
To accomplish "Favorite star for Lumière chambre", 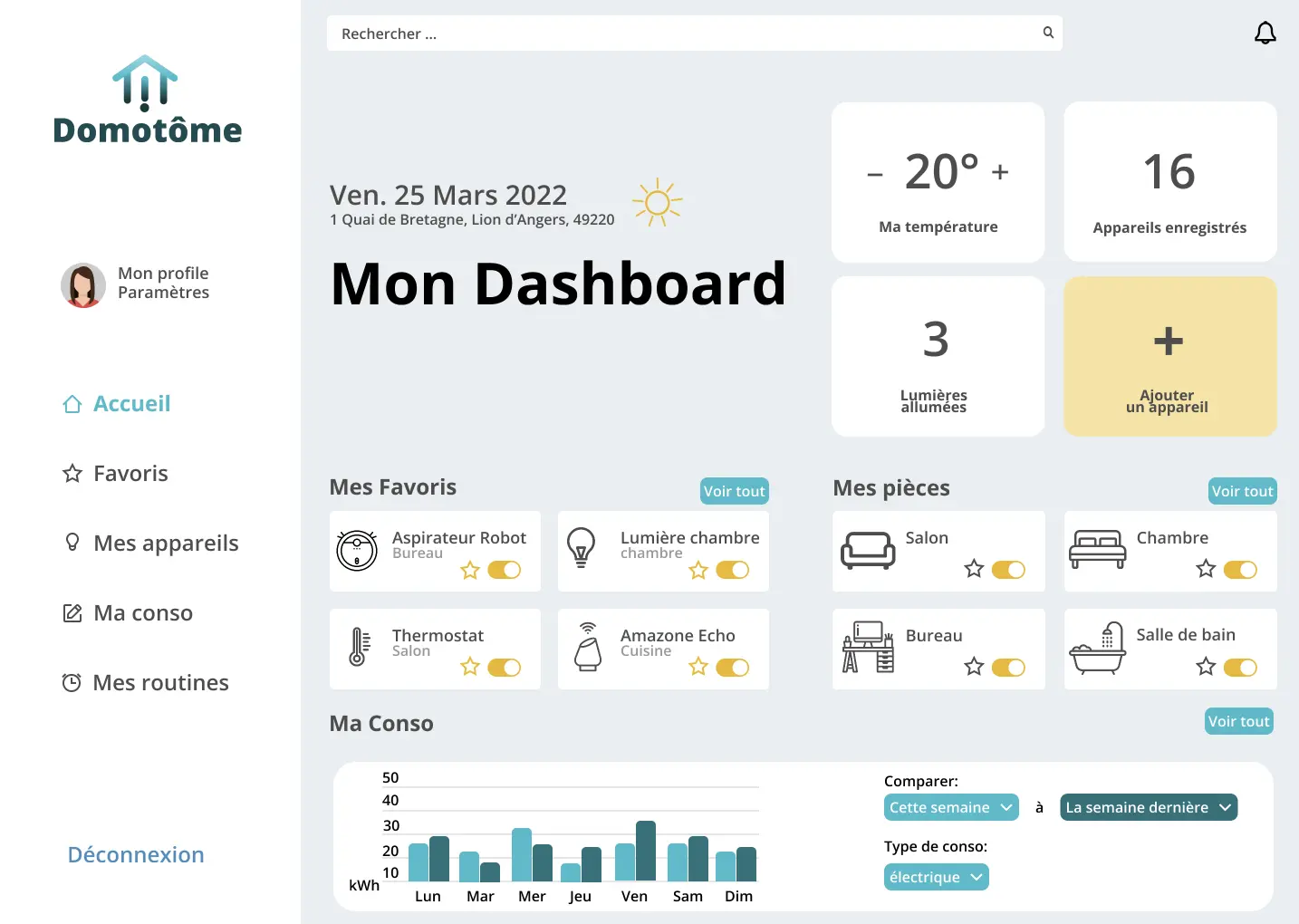I will click(x=698, y=570).
